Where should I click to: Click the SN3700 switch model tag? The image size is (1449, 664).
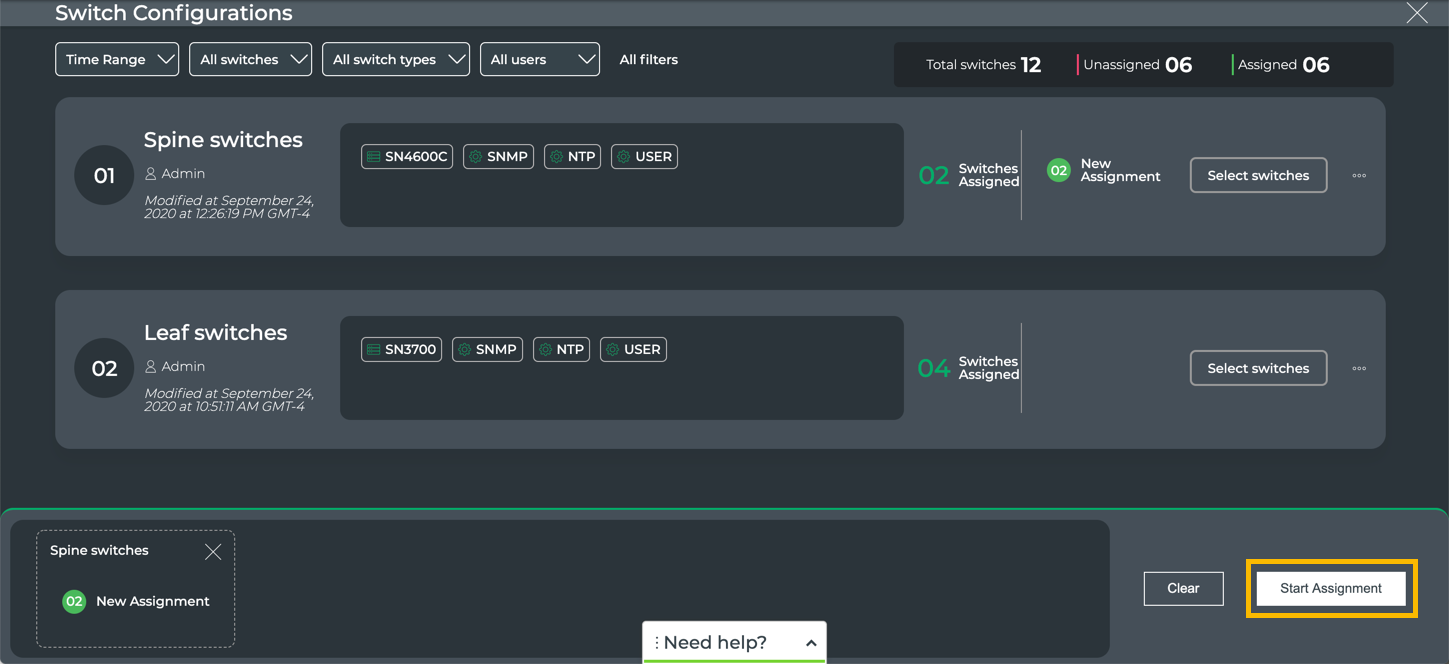pyautogui.click(x=401, y=350)
